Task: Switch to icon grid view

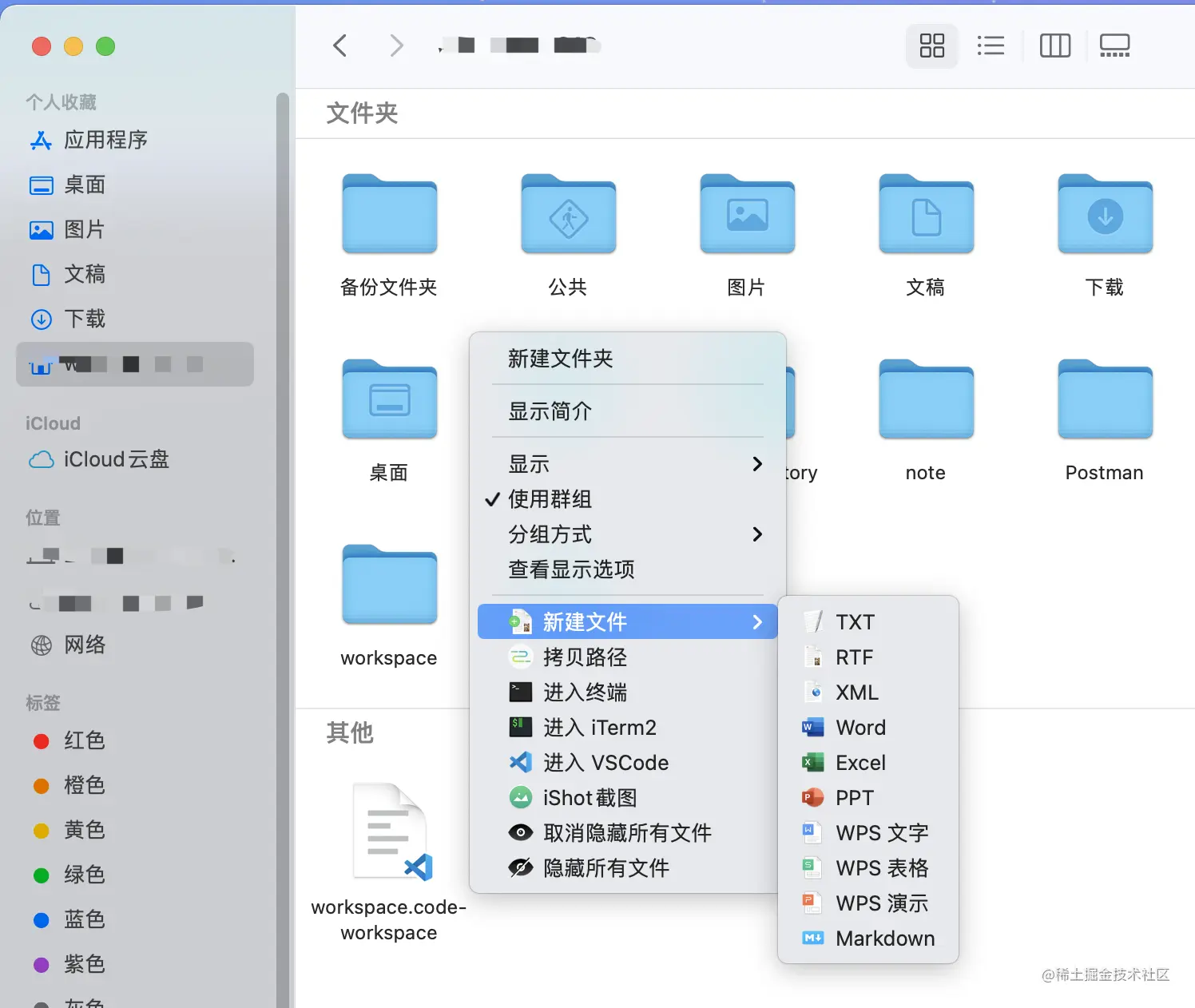Action: (x=931, y=46)
